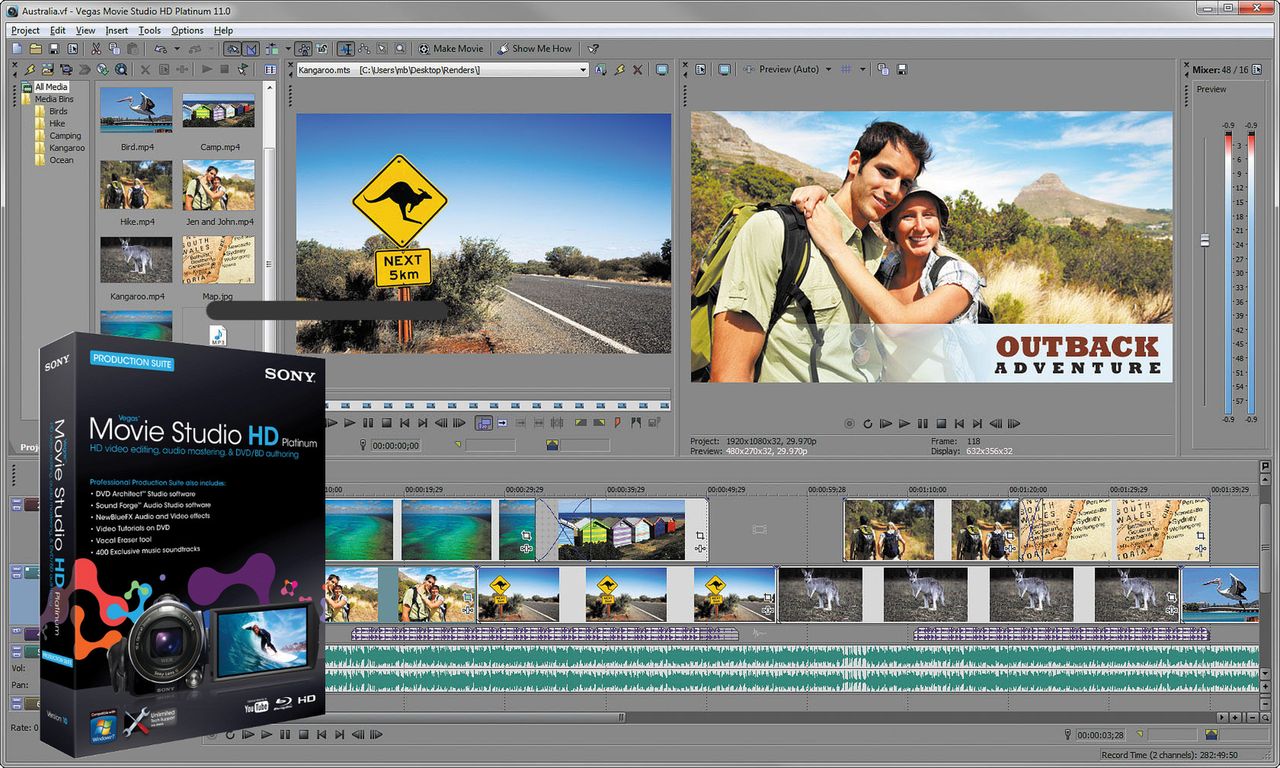Image resolution: width=1280 pixels, height=768 pixels.
Task: Save preview snapshot to file icon
Action: pos(902,70)
